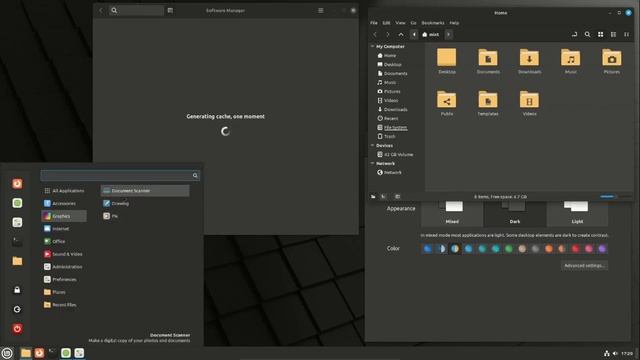Click the left path-bar scroll arrow

pyautogui.click(x=414, y=35)
